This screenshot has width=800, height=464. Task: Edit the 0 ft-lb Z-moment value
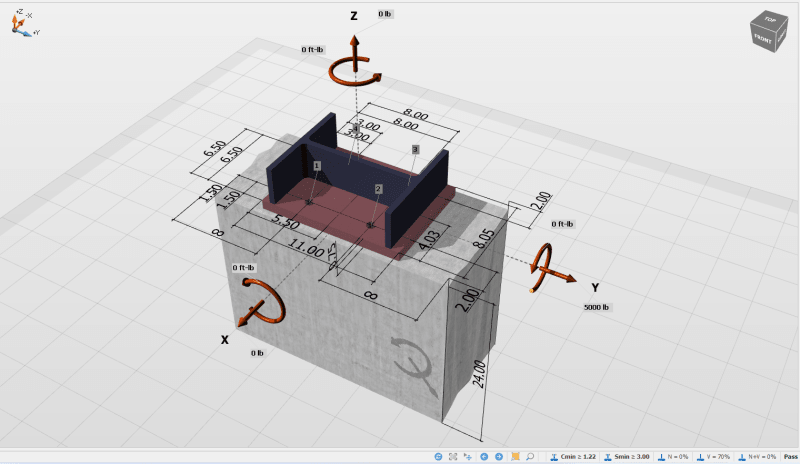pyautogui.click(x=312, y=50)
